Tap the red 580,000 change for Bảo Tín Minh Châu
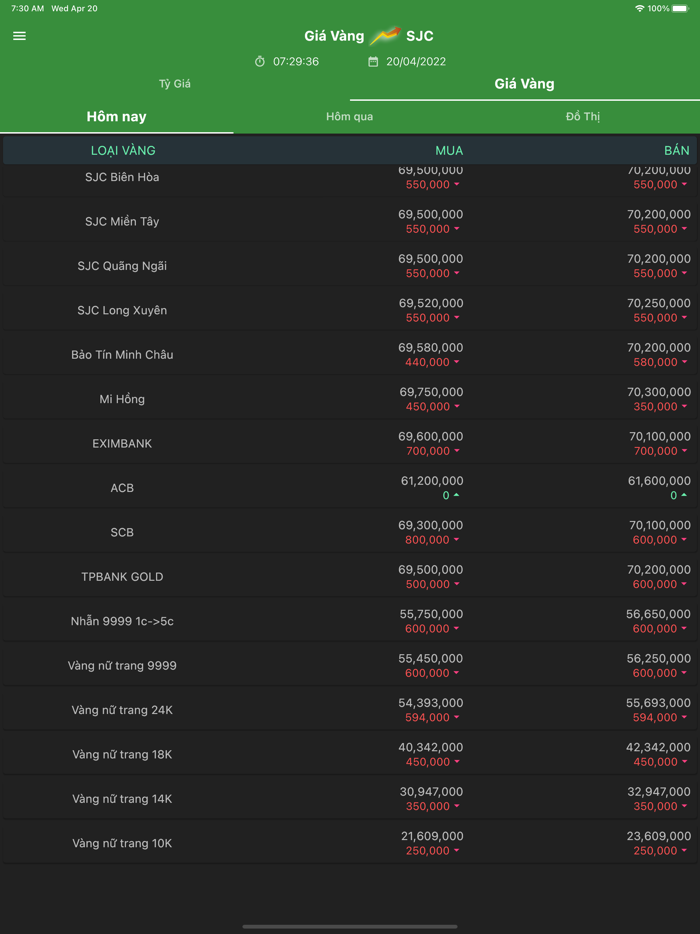Image resolution: width=700 pixels, height=934 pixels. tap(655, 362)
